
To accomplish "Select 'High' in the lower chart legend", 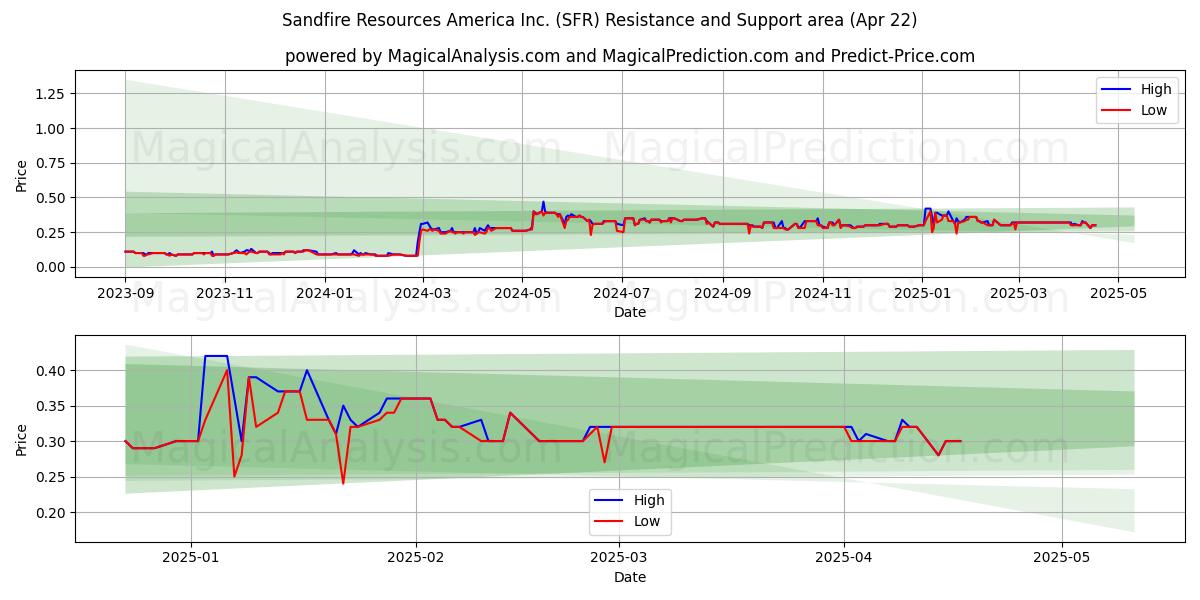I will click(649, 500).
